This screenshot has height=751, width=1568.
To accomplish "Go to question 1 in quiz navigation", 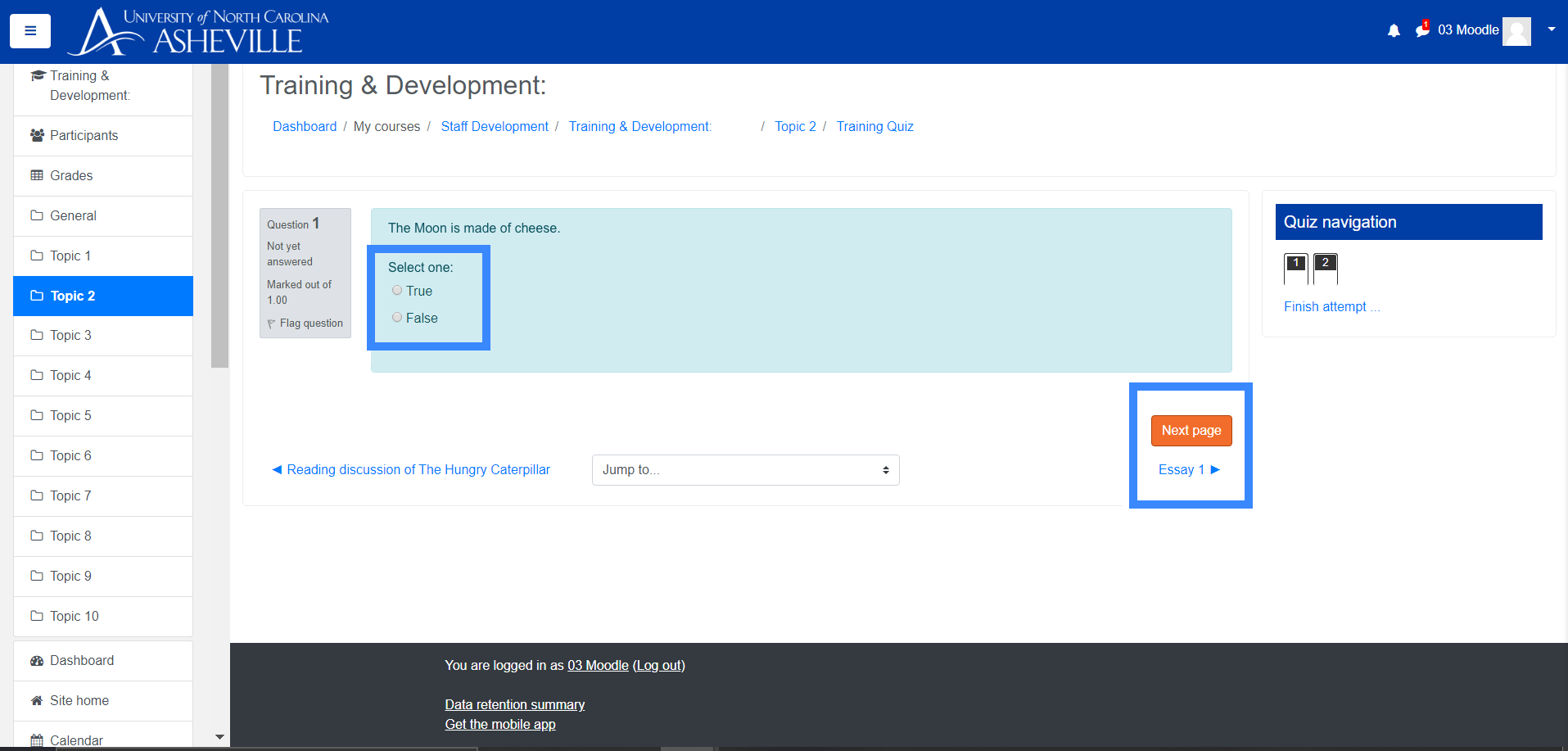I will click(1295, 268).
